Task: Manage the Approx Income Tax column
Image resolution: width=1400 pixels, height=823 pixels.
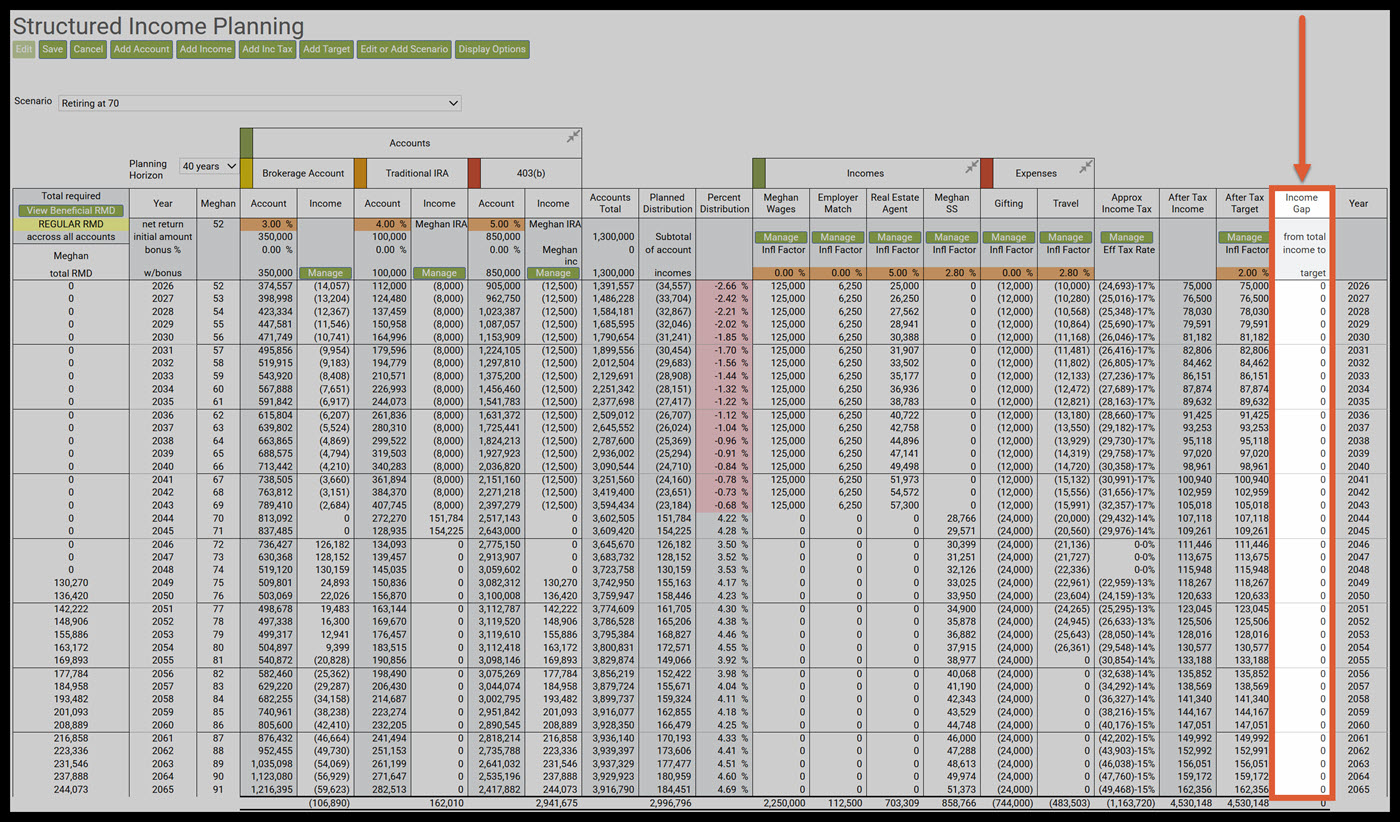Action: point(1126,237)
